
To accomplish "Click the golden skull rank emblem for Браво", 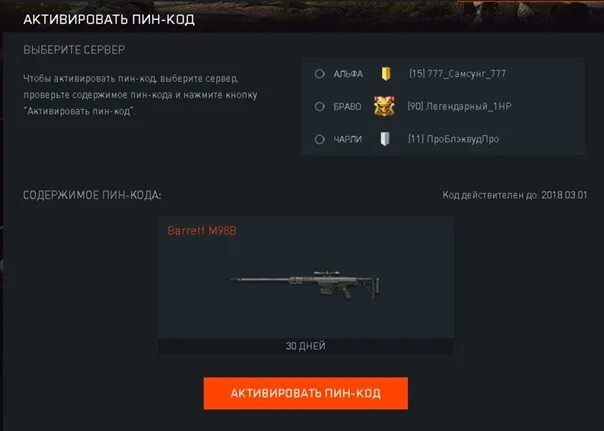I will pyautogui.click(x=384, y=106).
